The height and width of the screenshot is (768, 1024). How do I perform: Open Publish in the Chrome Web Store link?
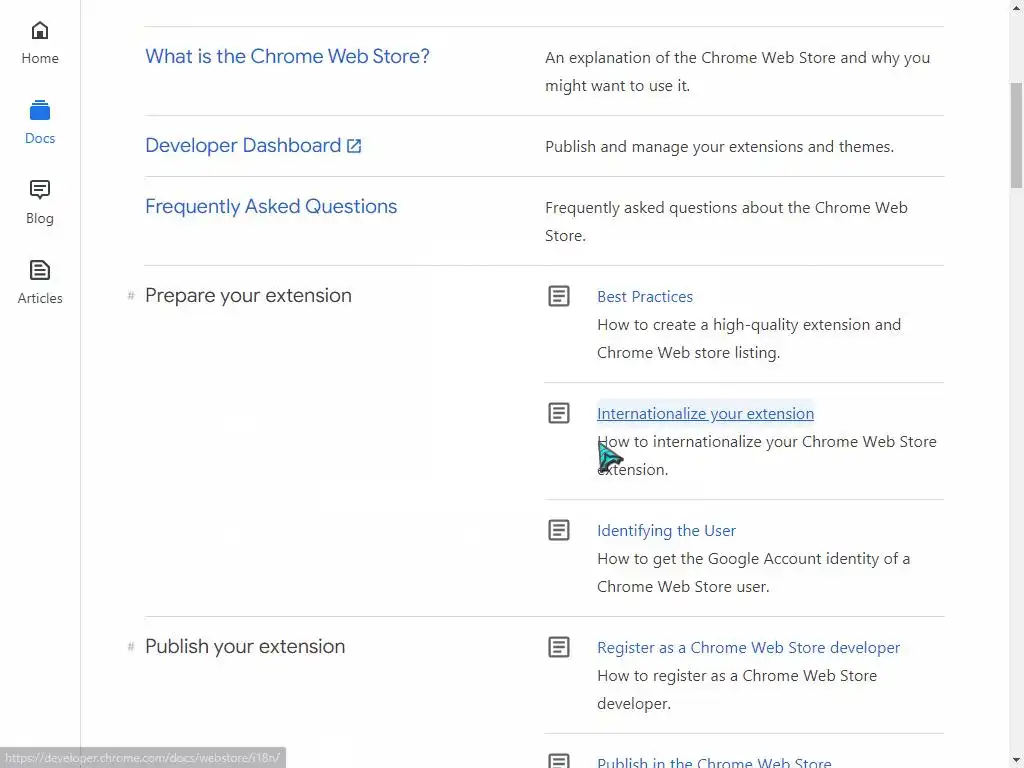(x=714, y=762)
